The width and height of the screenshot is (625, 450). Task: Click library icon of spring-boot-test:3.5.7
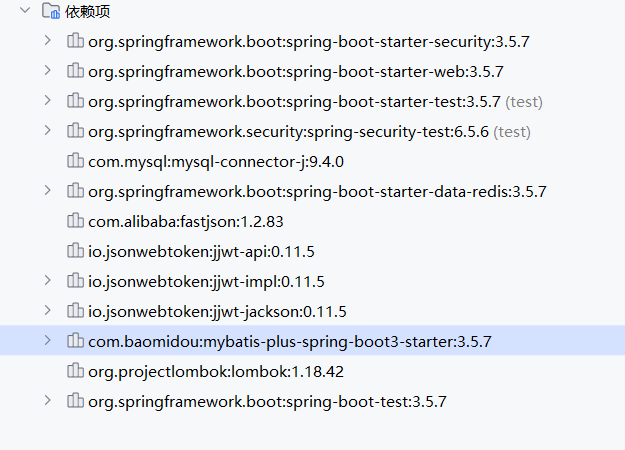[75, 401]
